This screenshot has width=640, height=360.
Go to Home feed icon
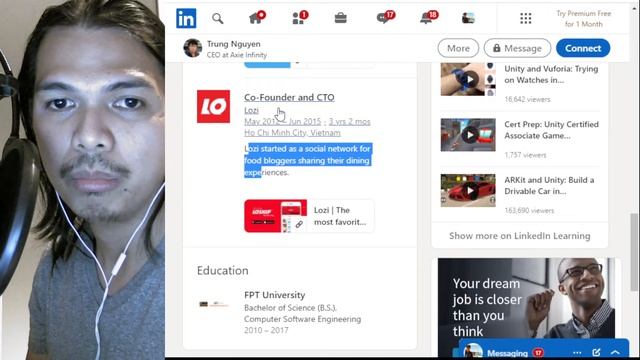click(257, 18)
